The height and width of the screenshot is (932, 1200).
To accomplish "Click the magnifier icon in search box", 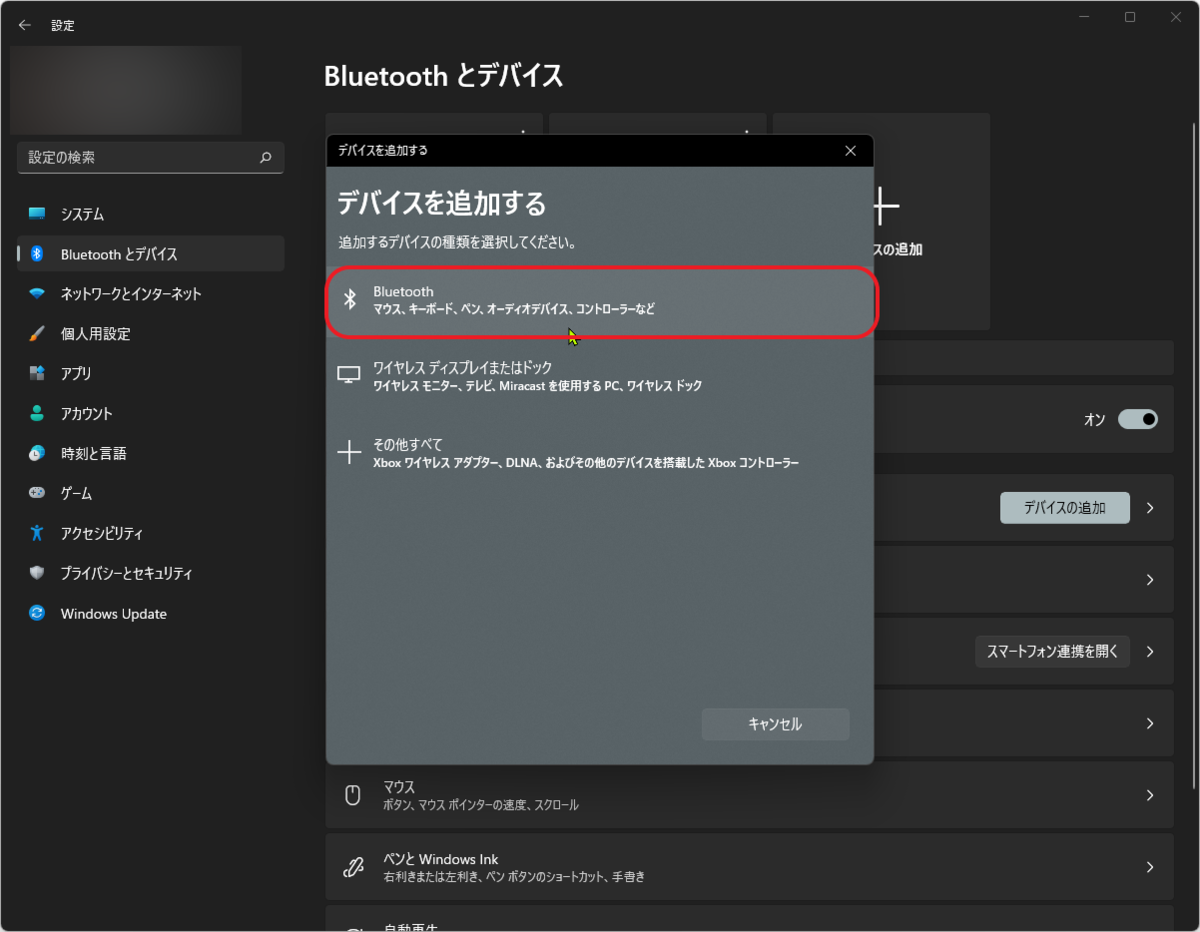I will [x=265, y=157].
